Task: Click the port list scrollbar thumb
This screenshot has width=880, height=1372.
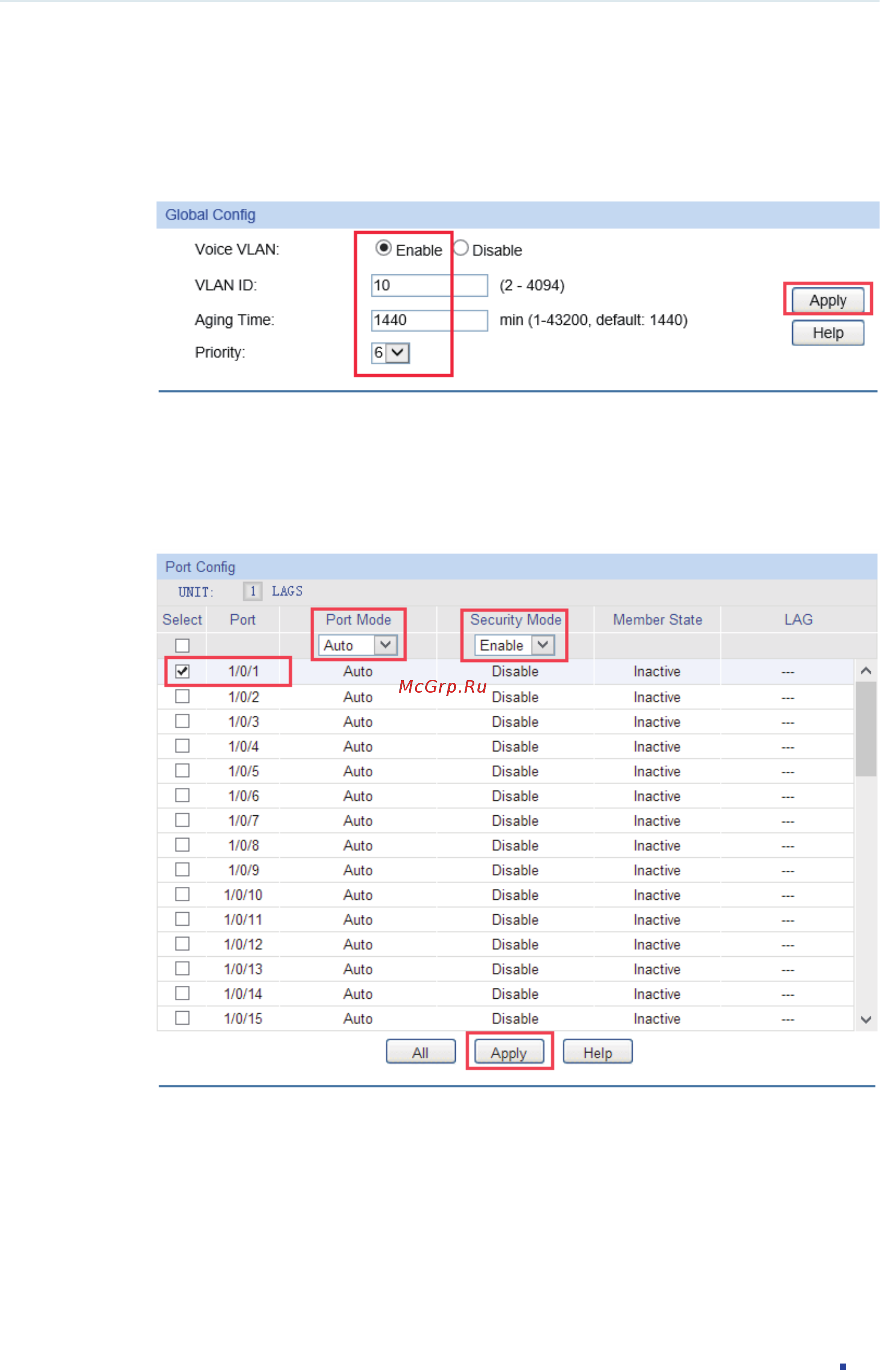Action: pos(866,729)
